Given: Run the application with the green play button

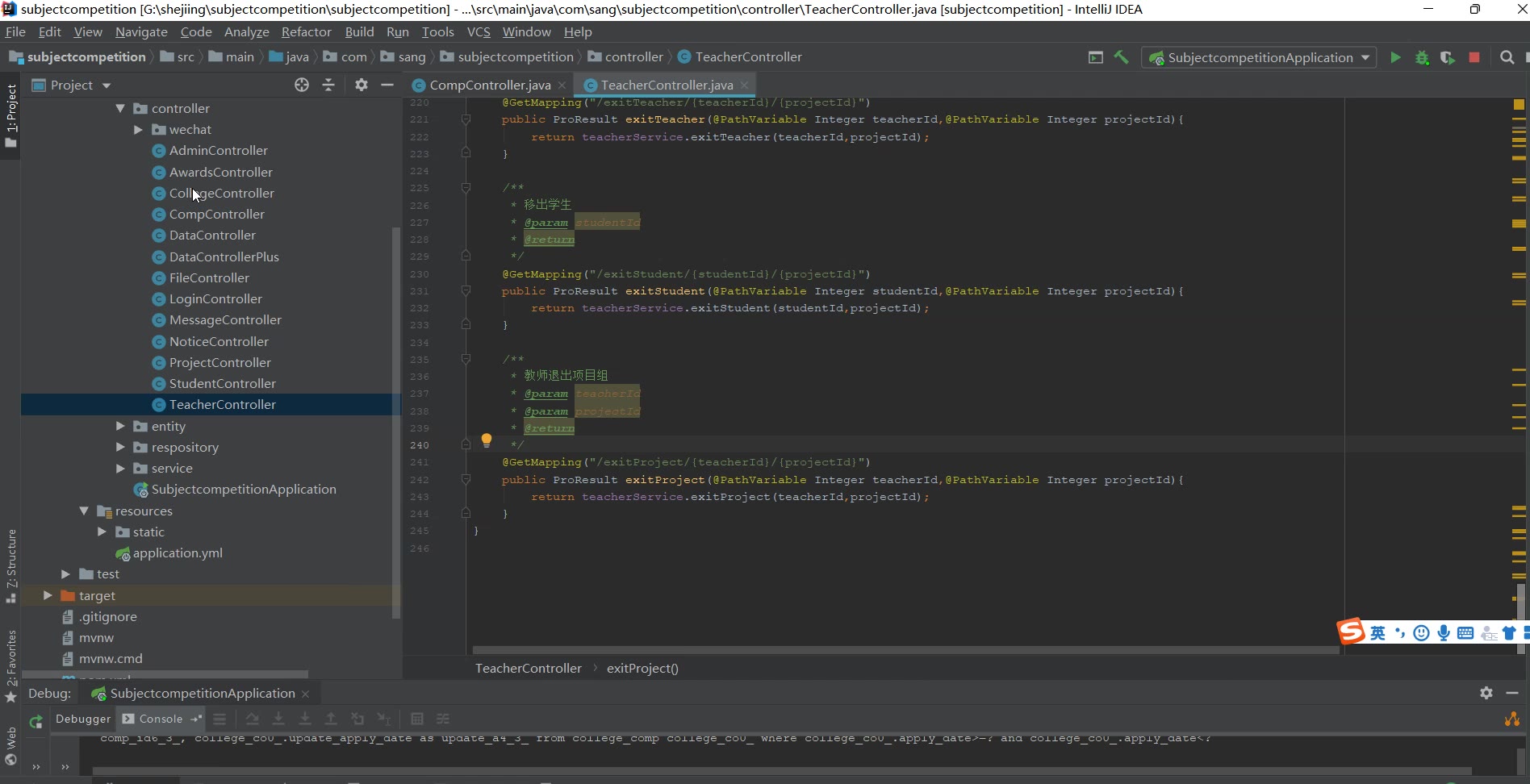Looking at the screenshot, I should [1395, 57].
